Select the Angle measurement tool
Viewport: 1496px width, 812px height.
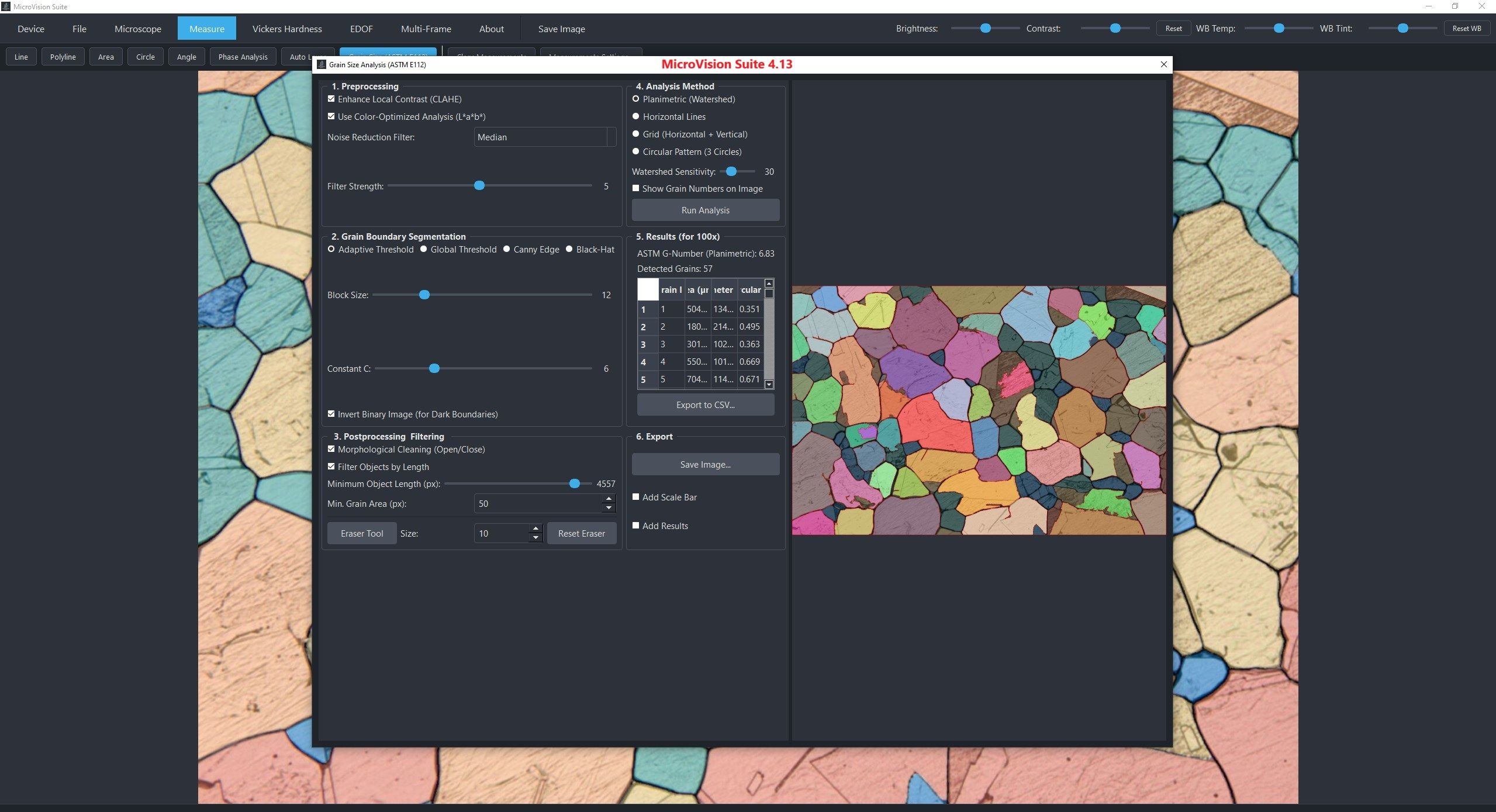[x=186, y=56]
